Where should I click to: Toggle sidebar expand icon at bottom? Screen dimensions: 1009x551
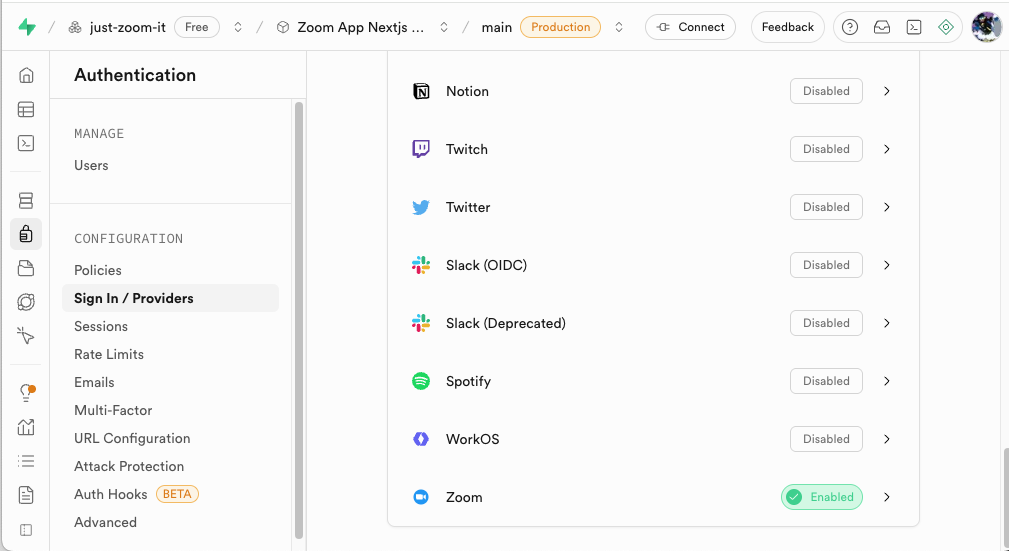[x=26, y=530]
